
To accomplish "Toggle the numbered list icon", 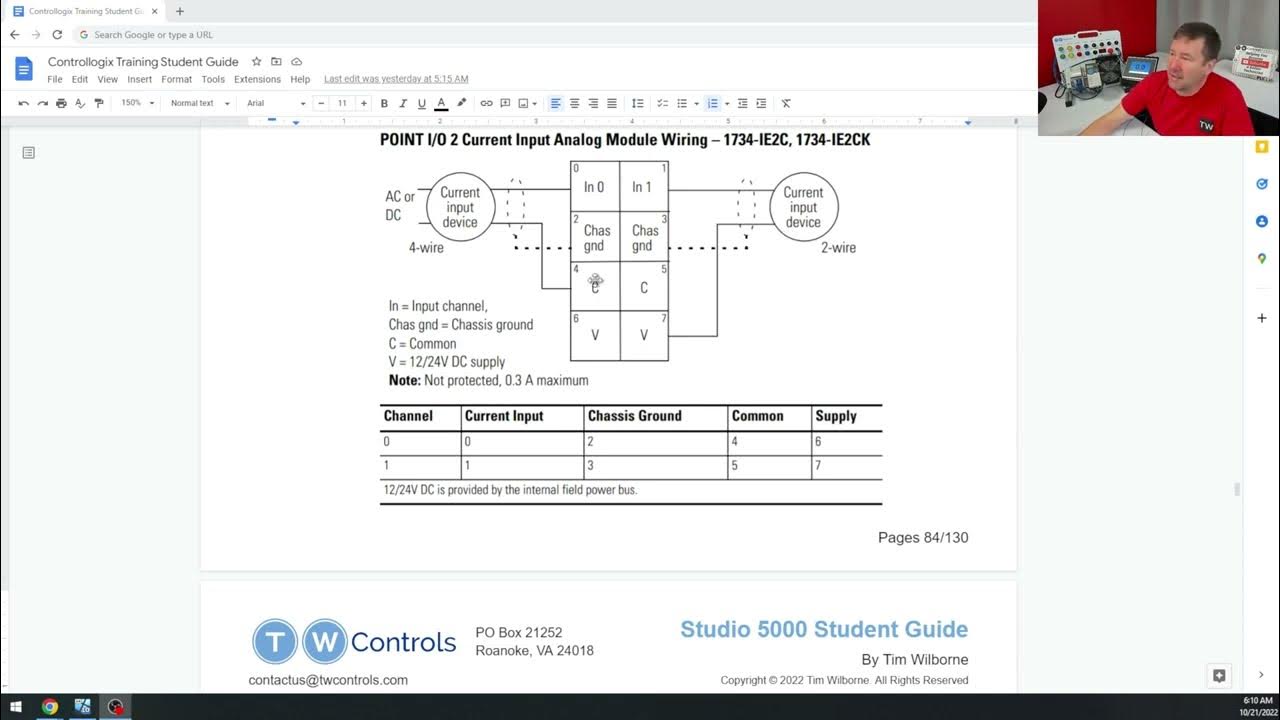I will [x=712, y=103].
